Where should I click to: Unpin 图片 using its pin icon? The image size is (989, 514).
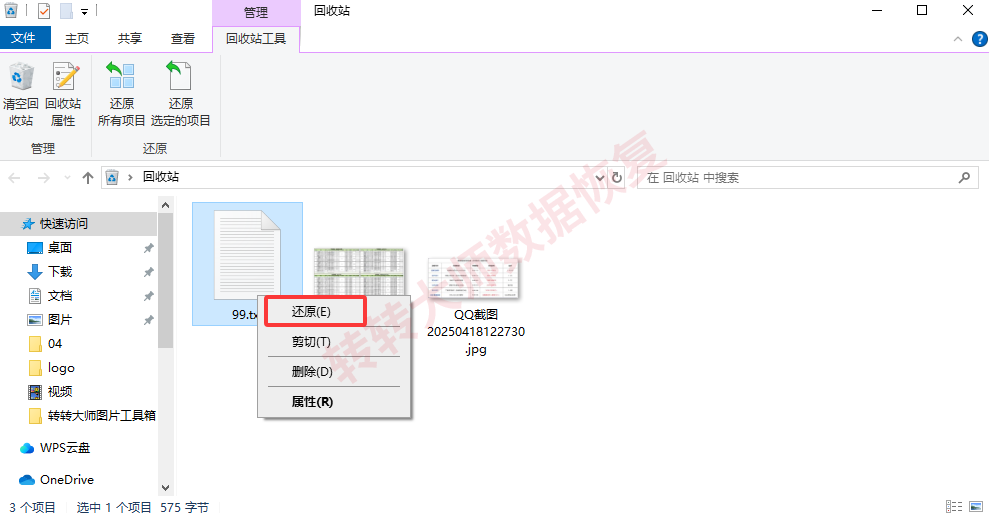tap(148, 320)
